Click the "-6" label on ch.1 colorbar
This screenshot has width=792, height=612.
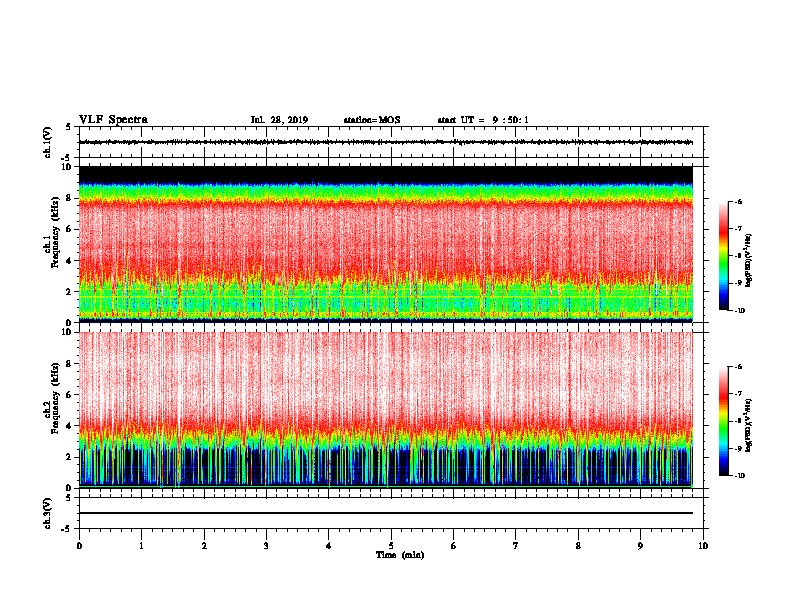click(738, 201)
